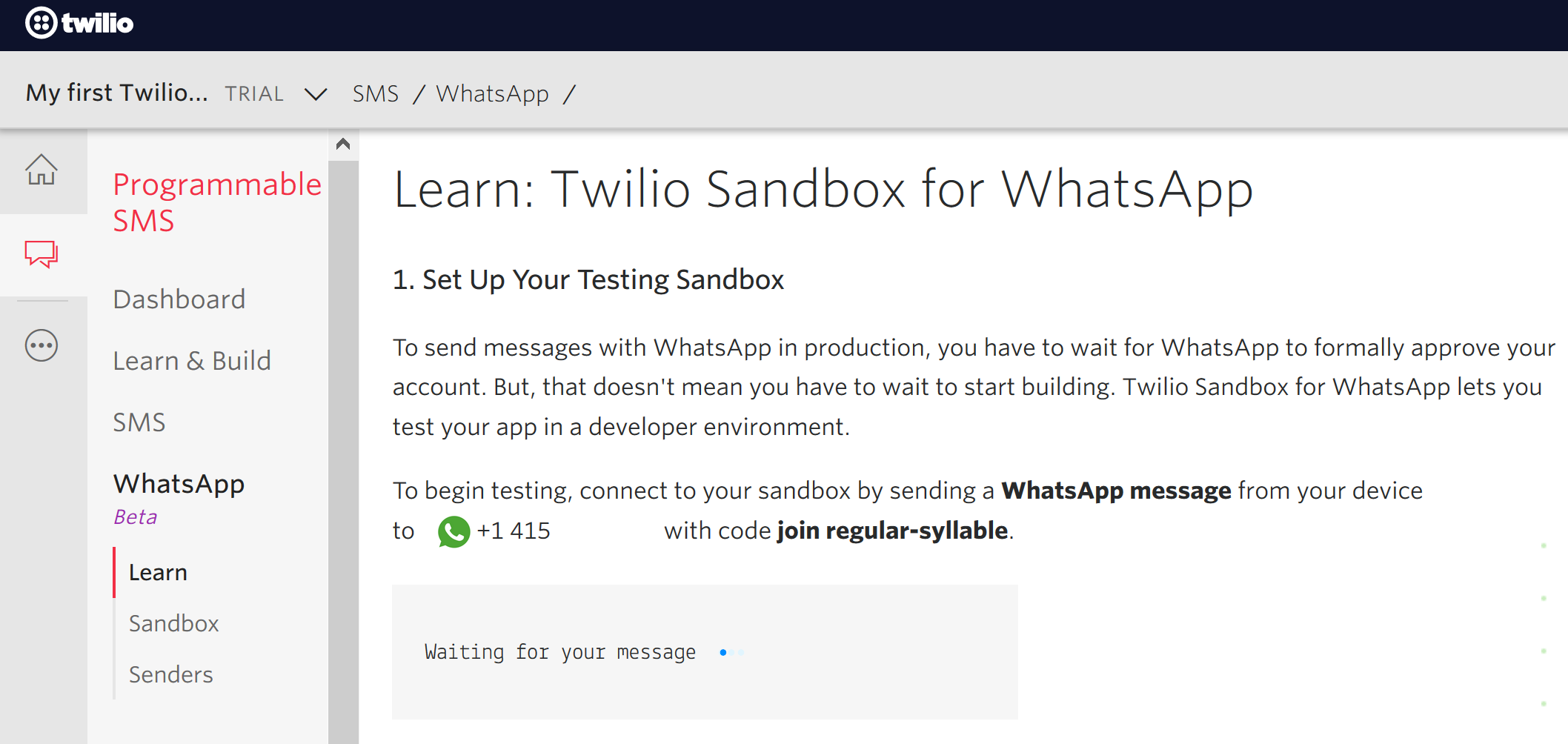Select Learn & Build sidebar item
Viewport: 1568px width, 744px height.
click(192, 361)
